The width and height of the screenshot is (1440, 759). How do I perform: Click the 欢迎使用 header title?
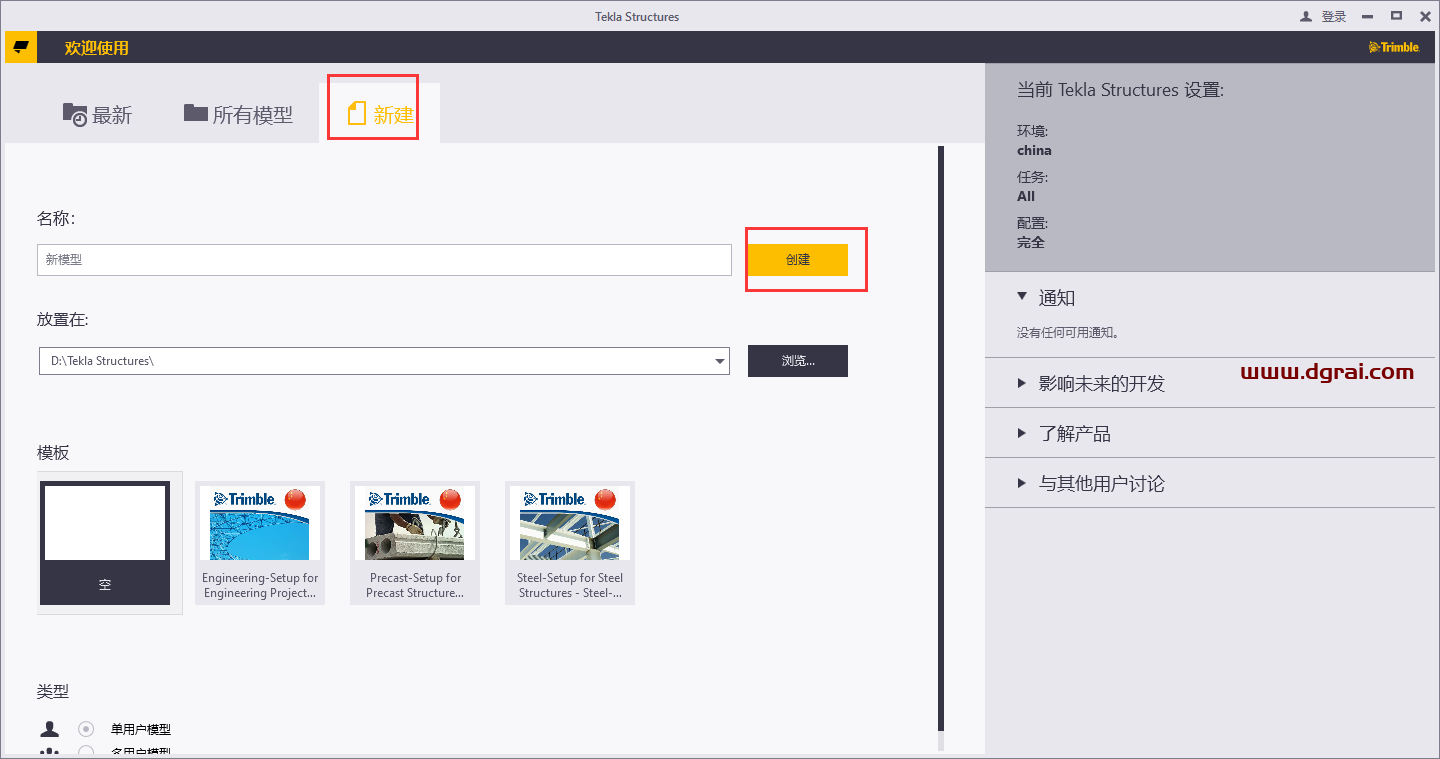96,48
